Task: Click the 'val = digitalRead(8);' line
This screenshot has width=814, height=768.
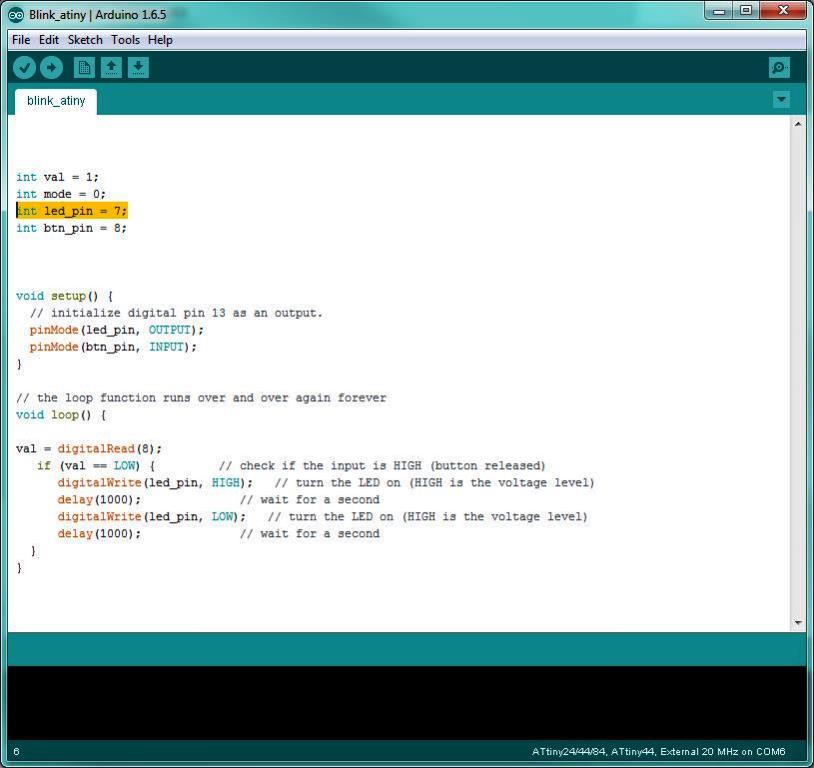Action: 89,449
